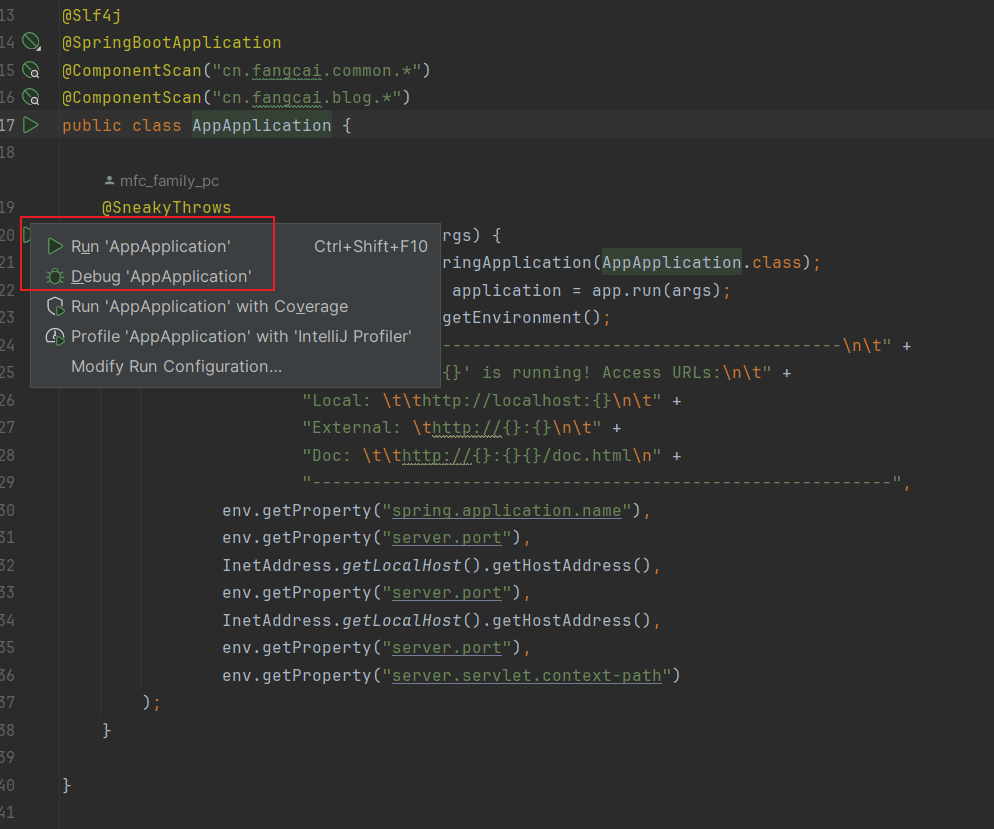The height and width of the screenshot is (829, 994).
Task: Click AppApplication.class on line 21
Action: click(702, 262)
